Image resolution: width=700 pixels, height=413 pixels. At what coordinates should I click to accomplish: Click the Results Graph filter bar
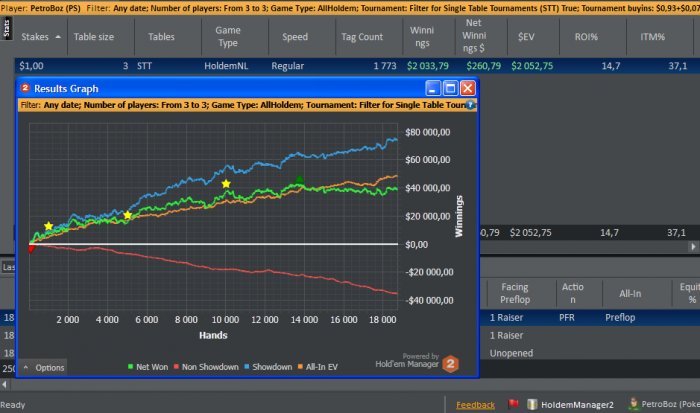pos(247,105)
